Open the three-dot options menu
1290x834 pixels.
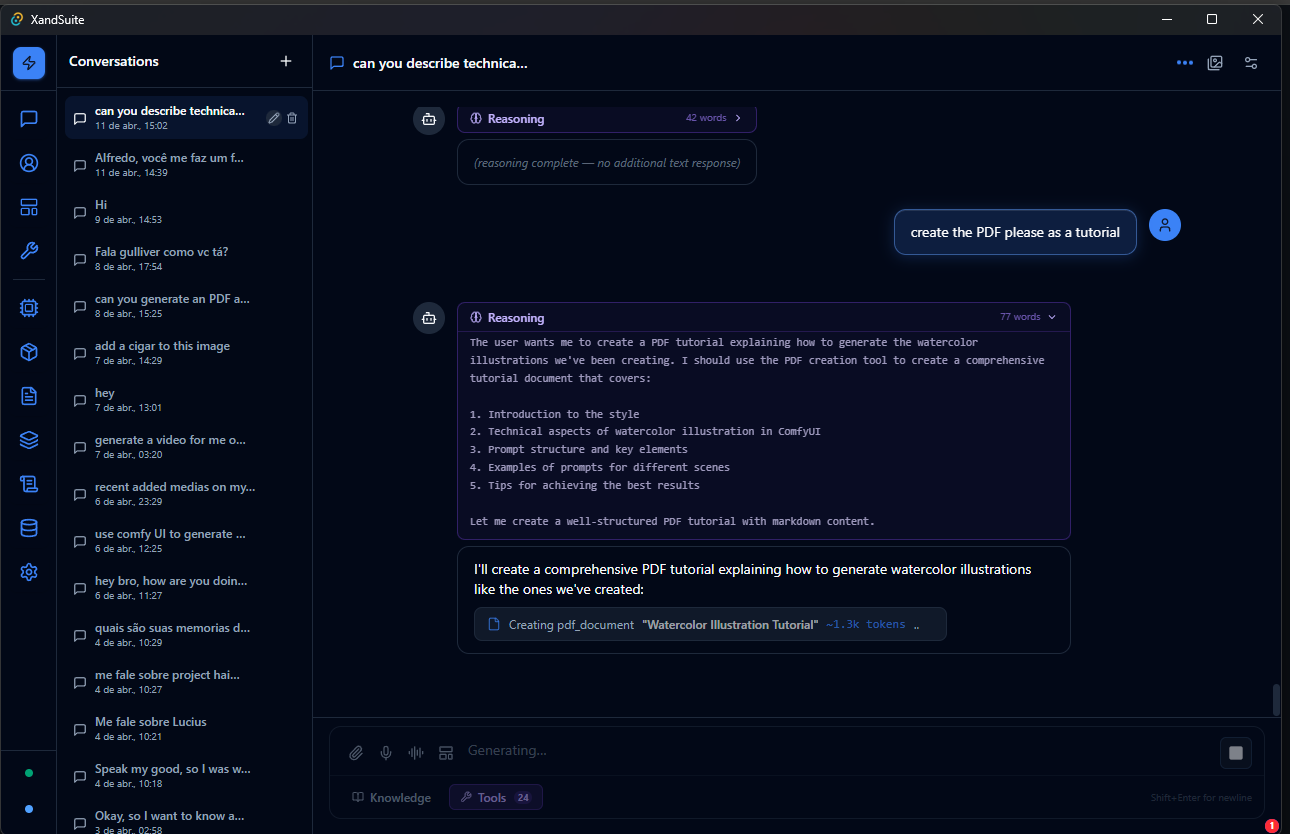(x=1184, y=62)
